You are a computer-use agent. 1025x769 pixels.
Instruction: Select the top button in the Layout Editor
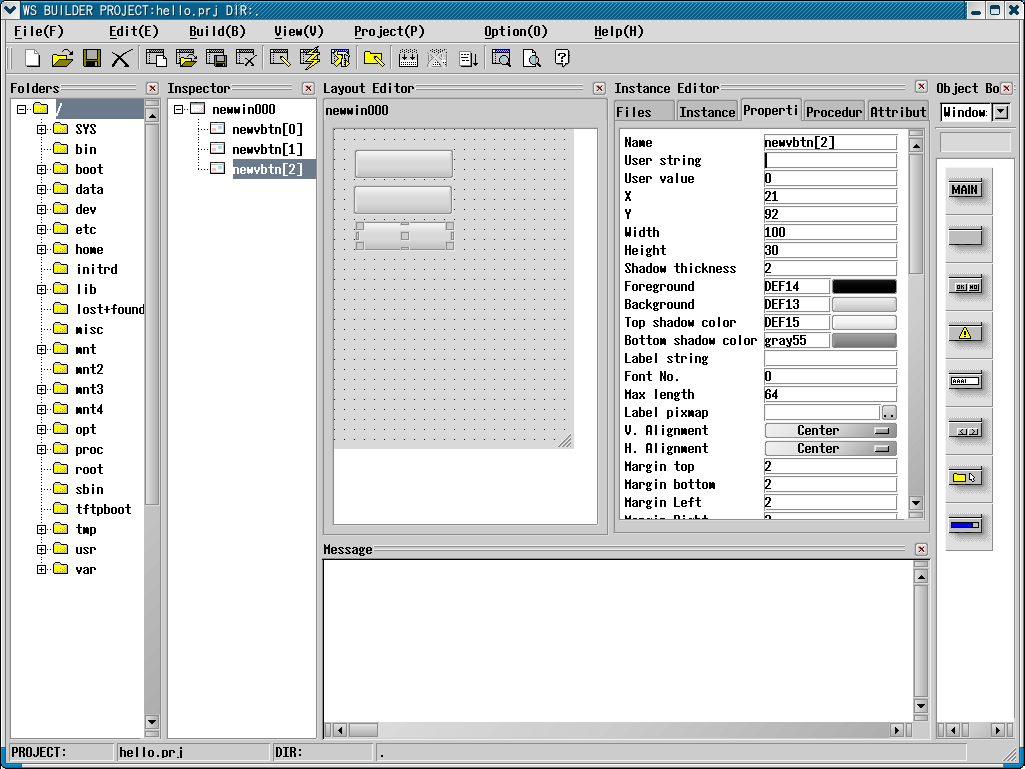pos(404,163)
